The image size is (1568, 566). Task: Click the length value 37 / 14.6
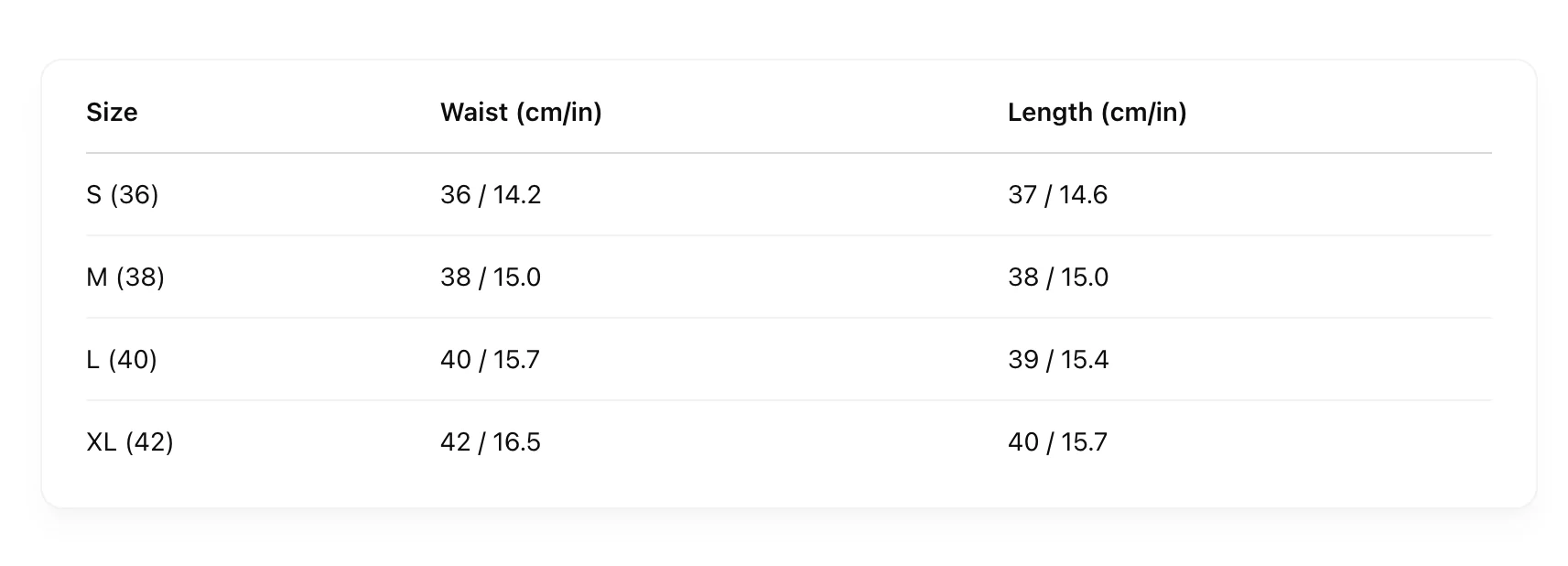click(x=1057, y=194)
